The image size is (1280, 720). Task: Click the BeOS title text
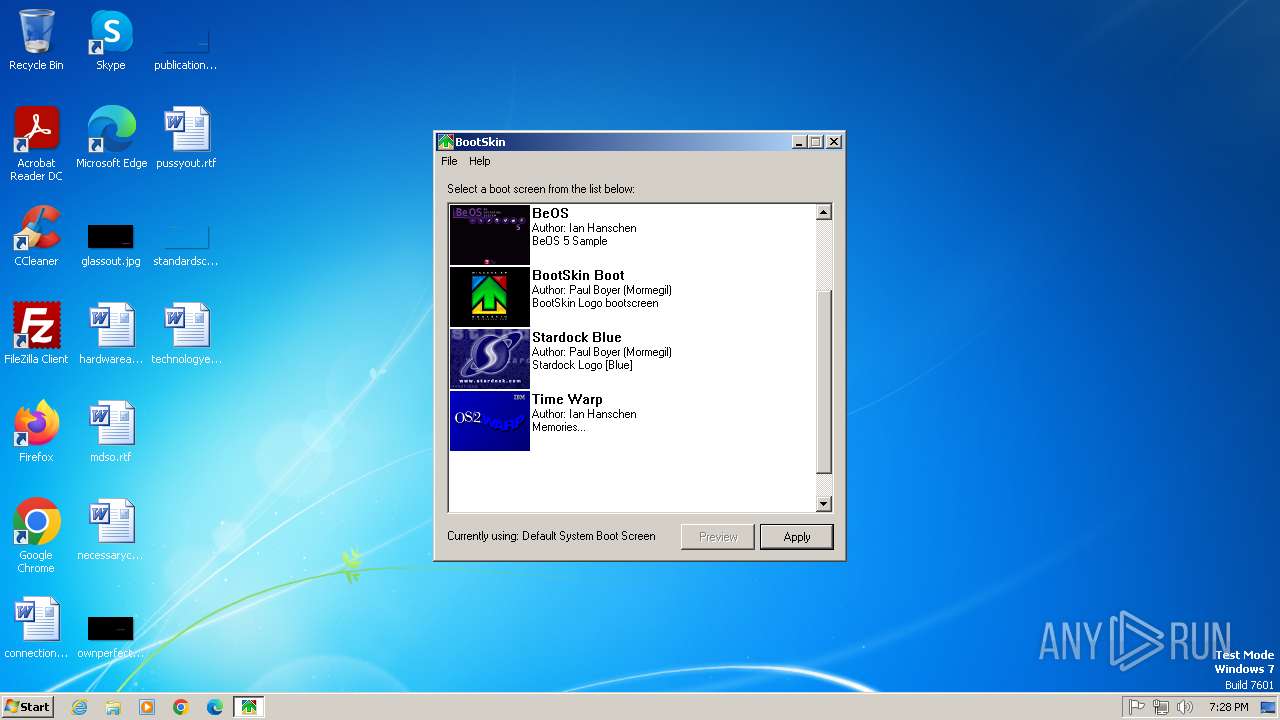click(550, 213)
